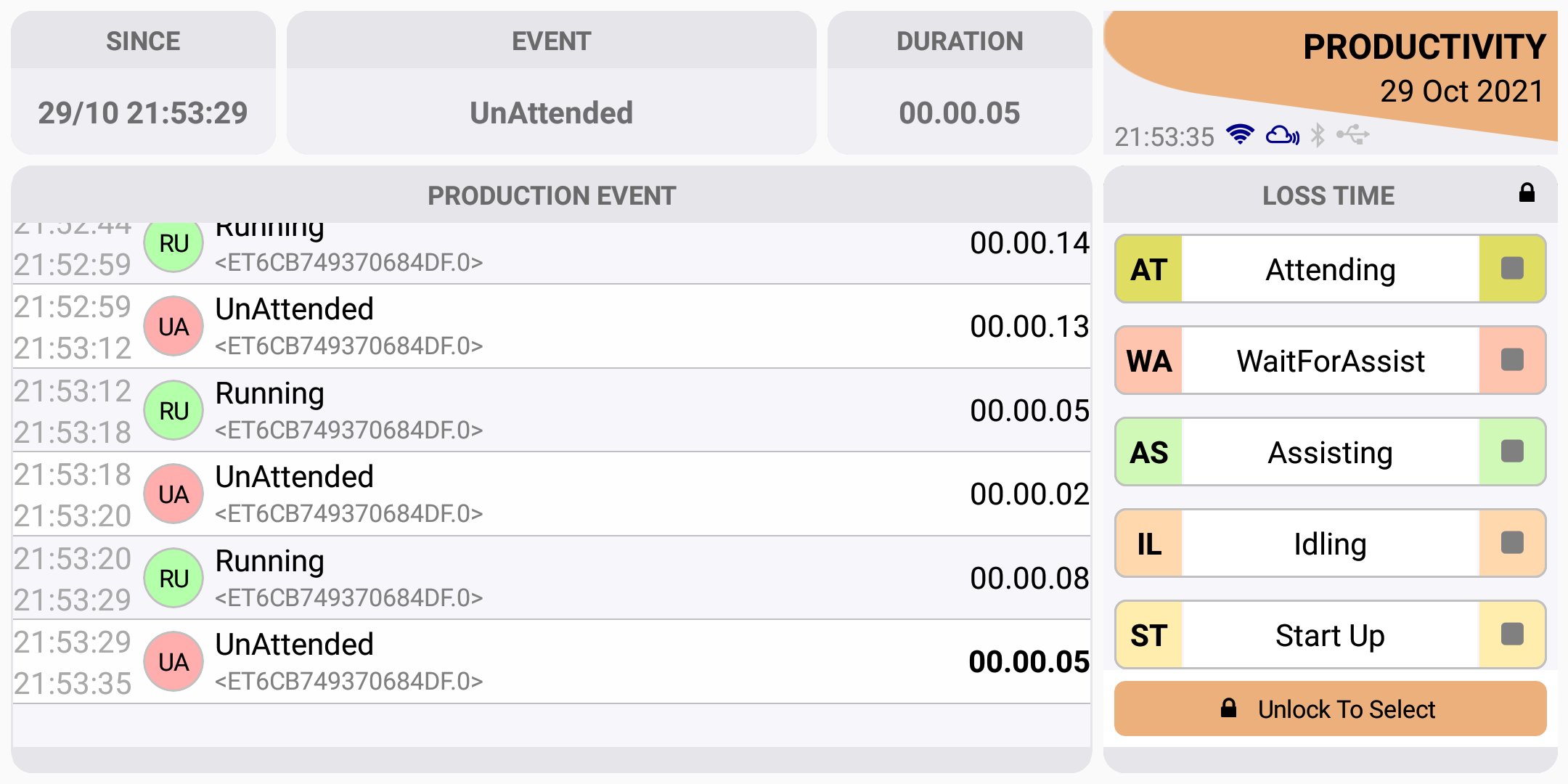The width and height of the screenshot is (1568, 784).
Task: Click the RU badge for 21:53:12 event
Action: pyautogui.click(x=173, y=410)
